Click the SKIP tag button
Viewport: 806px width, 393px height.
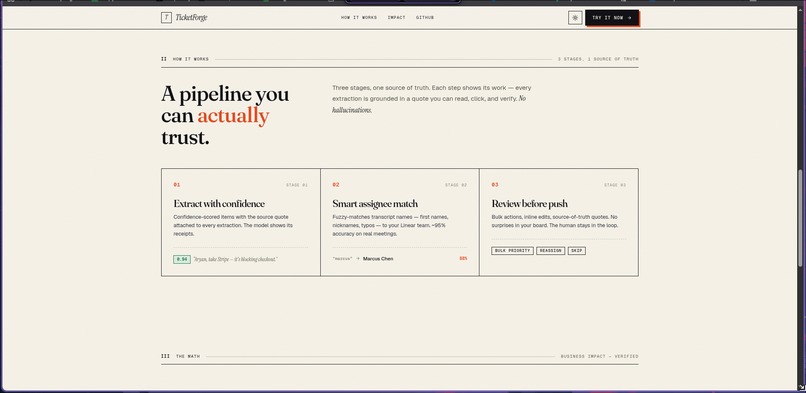576,251
